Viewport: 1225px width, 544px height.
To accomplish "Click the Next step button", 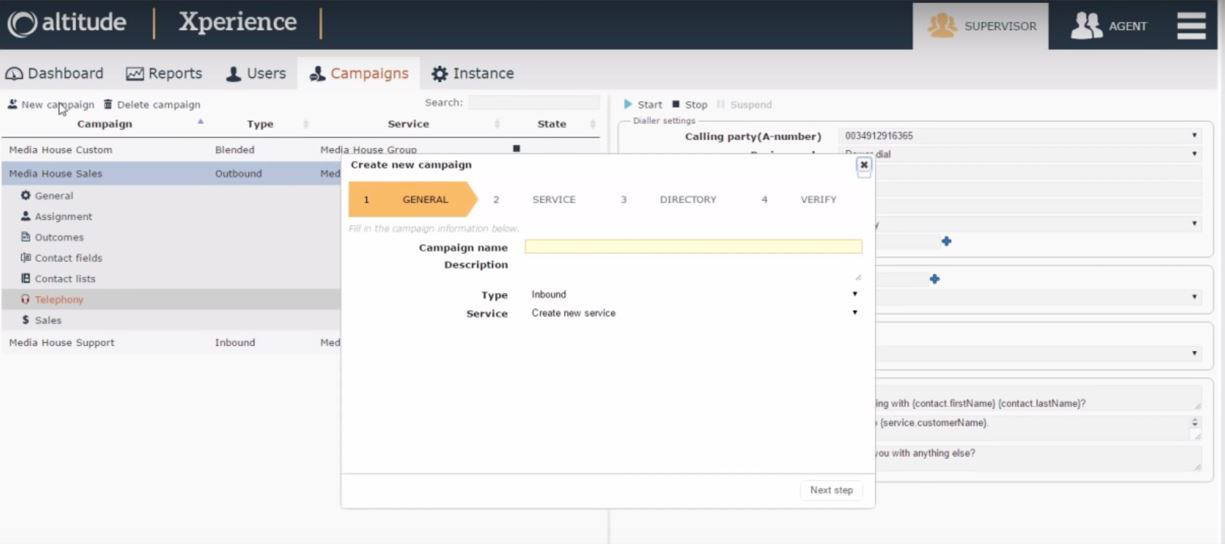I will [831, 490].
